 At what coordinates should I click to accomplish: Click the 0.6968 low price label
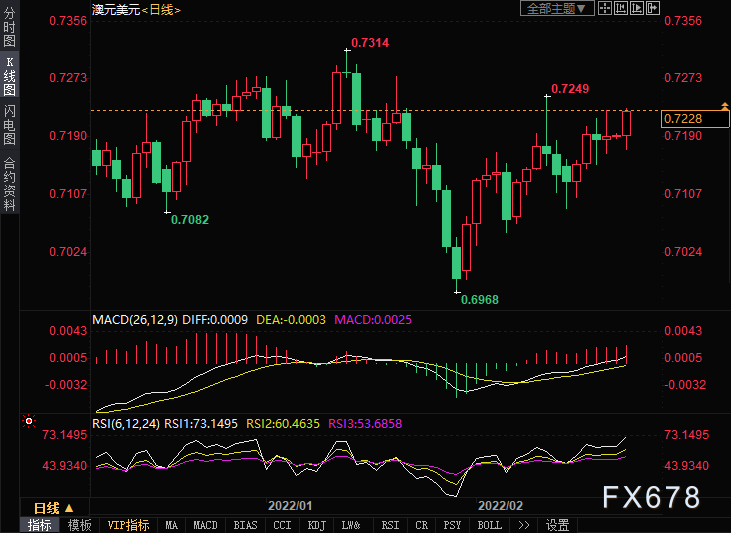pyautogui.click(x=480, y=300)
